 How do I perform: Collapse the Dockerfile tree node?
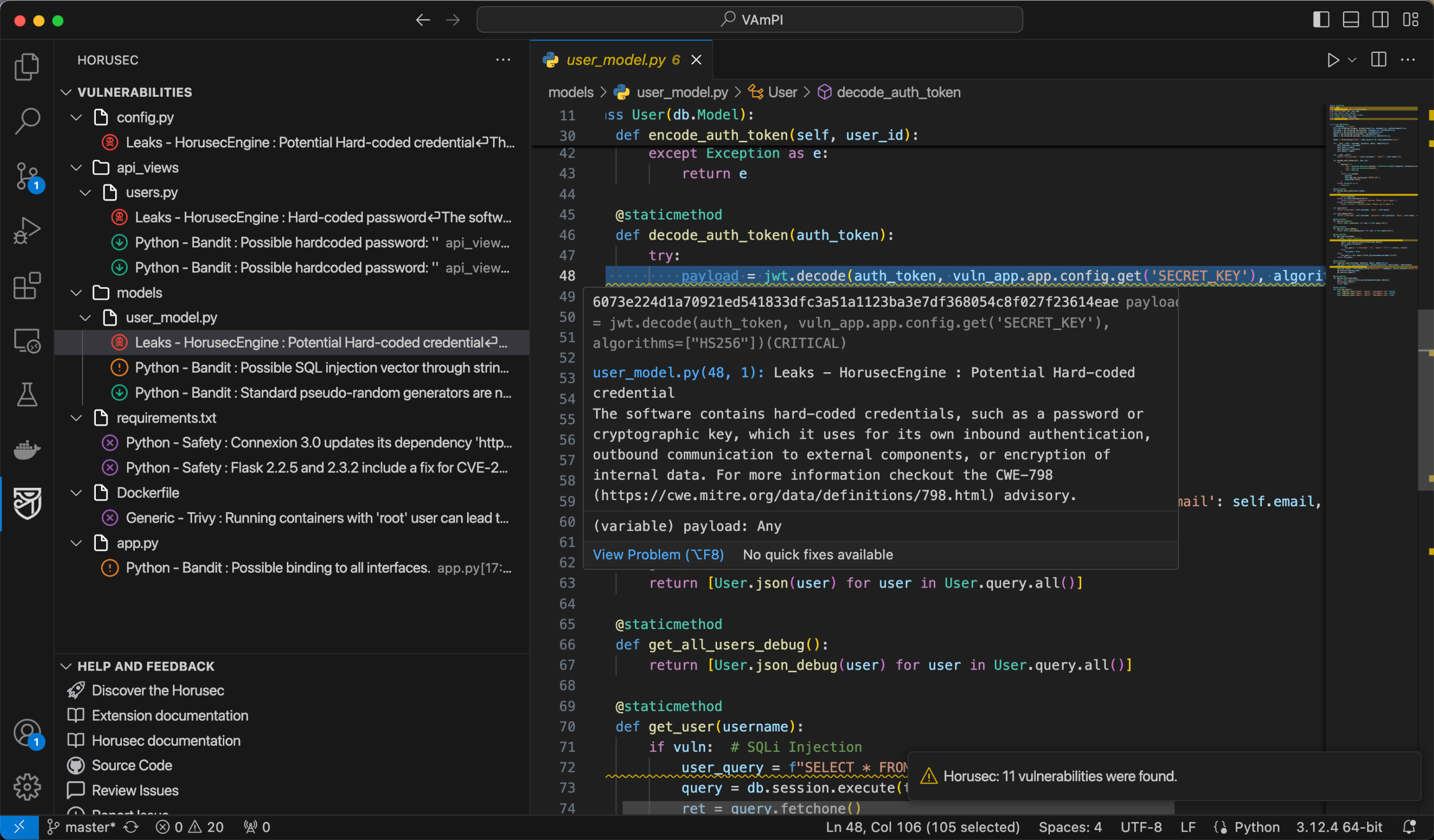76,493
